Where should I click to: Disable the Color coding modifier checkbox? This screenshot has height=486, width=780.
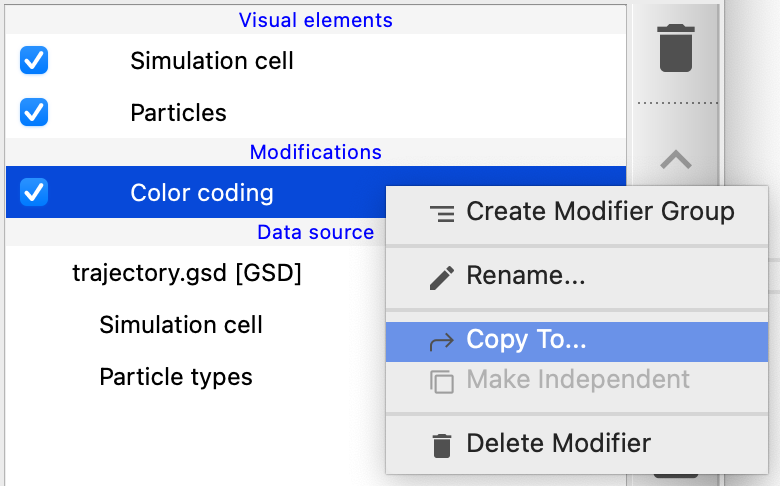[34, 192]
